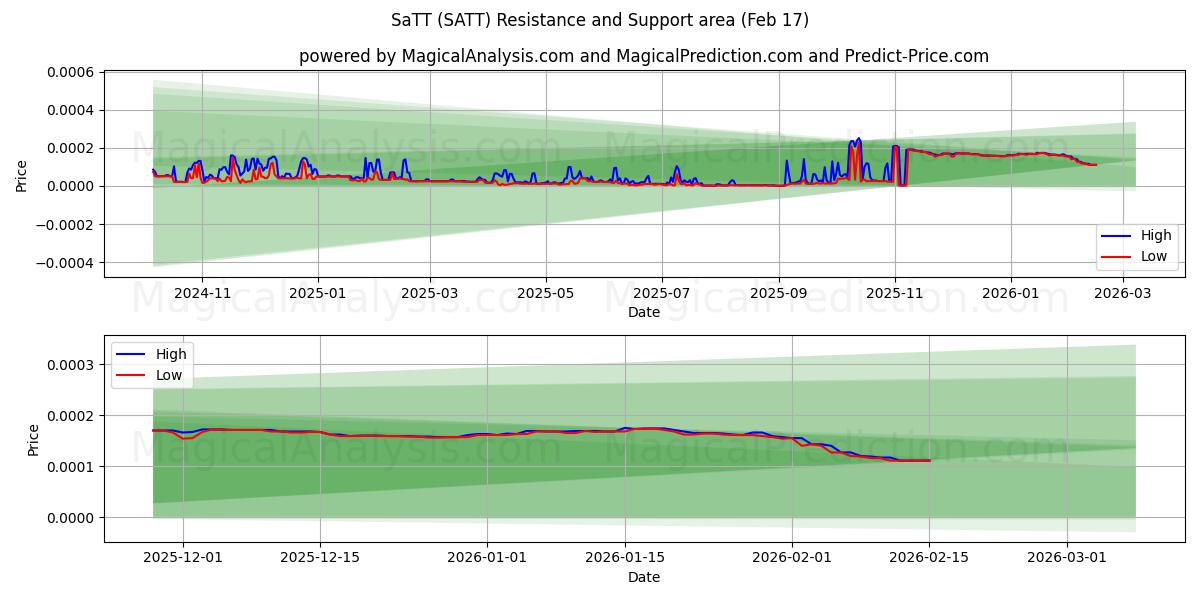Image resolution: width=1200 pixels, height=600 pixels.
Task: Click the '0.0006' y-axis label on the top chart
Action: tap(71, 72)
